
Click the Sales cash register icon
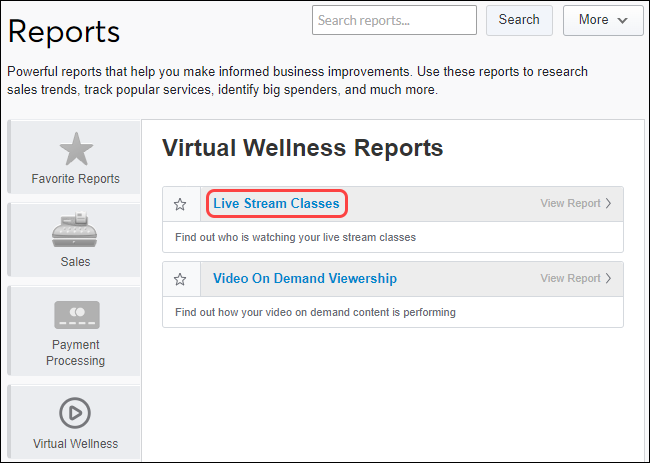pyautogui.click(x=75, y=230)
